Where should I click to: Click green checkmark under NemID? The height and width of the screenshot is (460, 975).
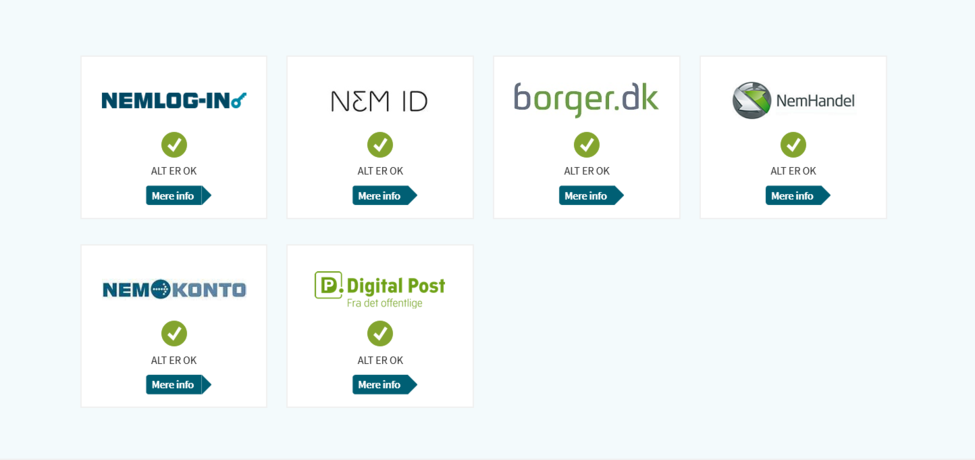click(x=380, y=145)
